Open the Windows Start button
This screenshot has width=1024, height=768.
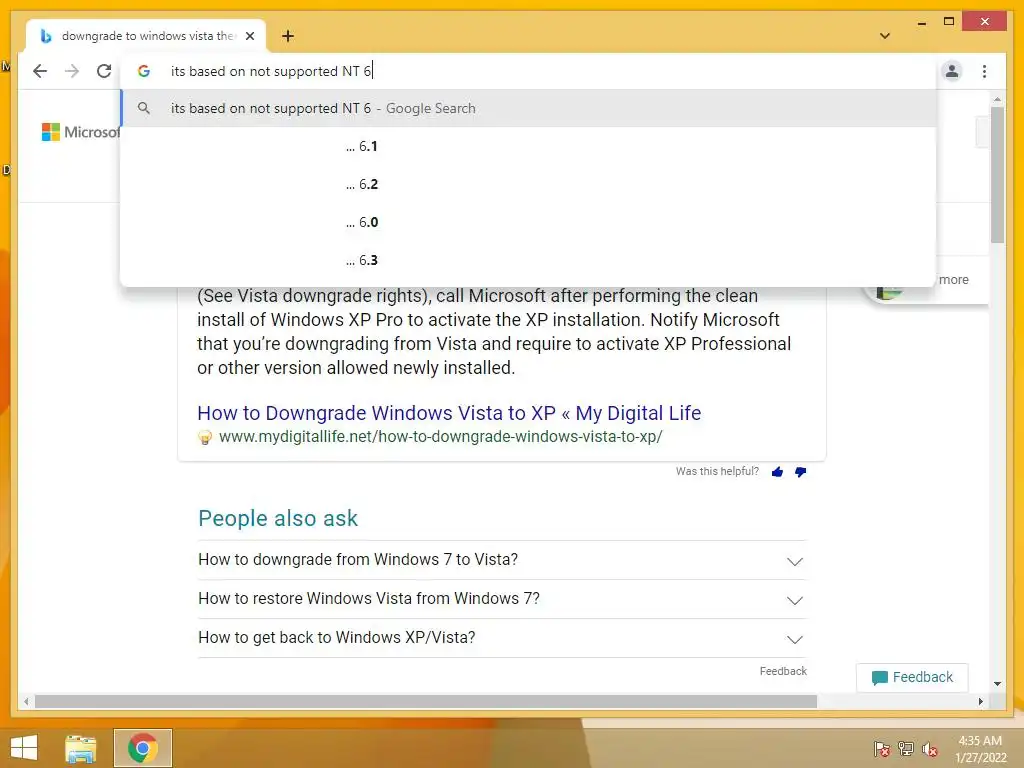(24, 748)
